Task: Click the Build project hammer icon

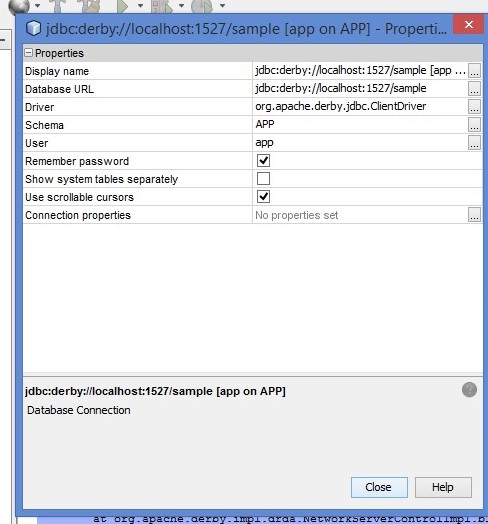Action: click(58, 6)
